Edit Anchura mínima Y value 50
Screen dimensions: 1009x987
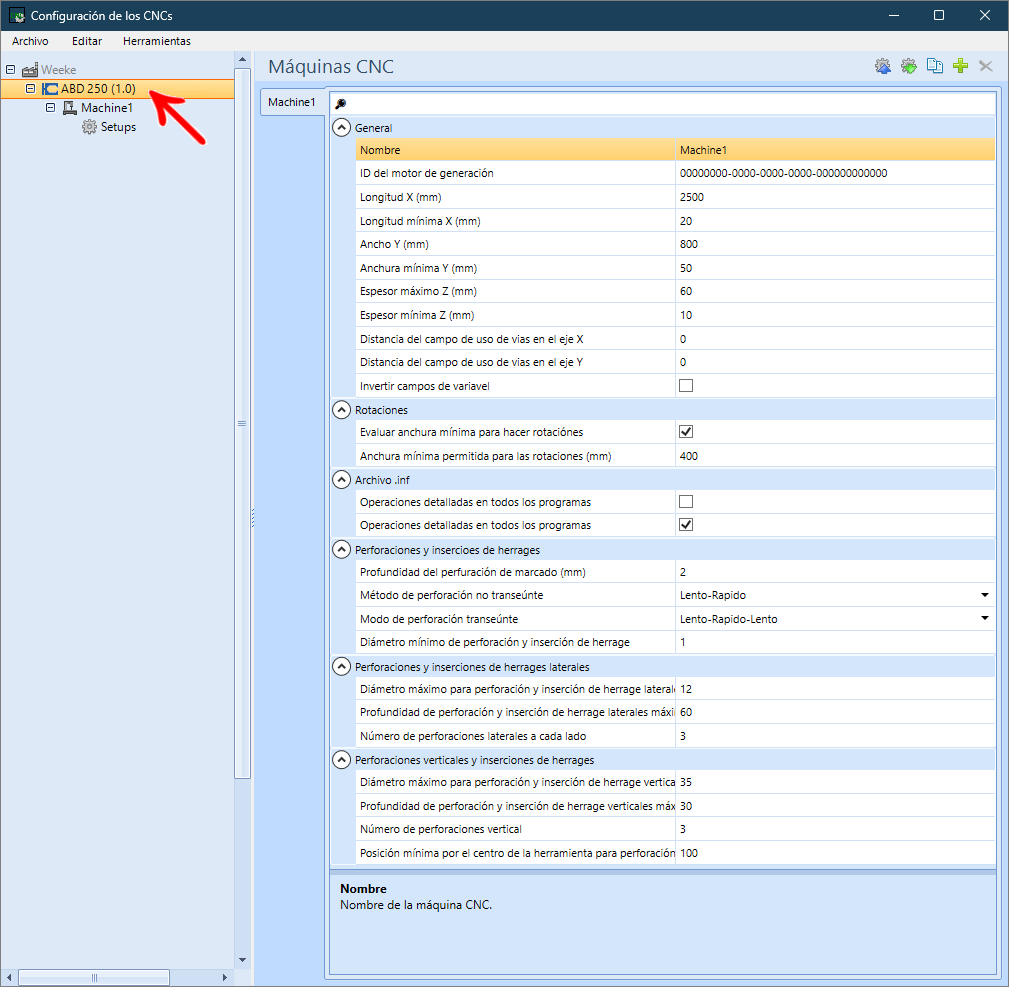pos(835,268)
